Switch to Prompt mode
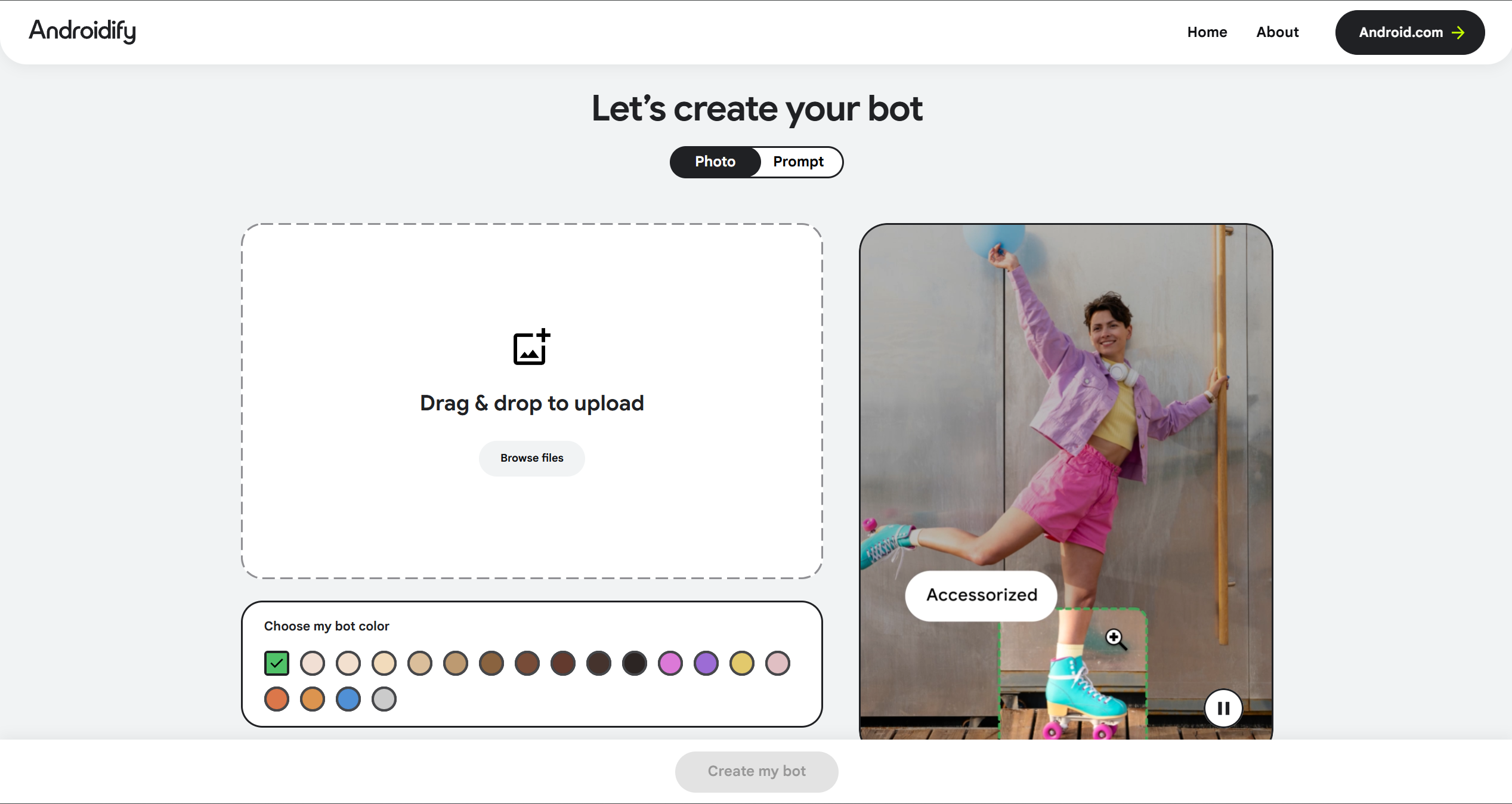Screen dimensions: 1512x804 (x=798, y=162)
